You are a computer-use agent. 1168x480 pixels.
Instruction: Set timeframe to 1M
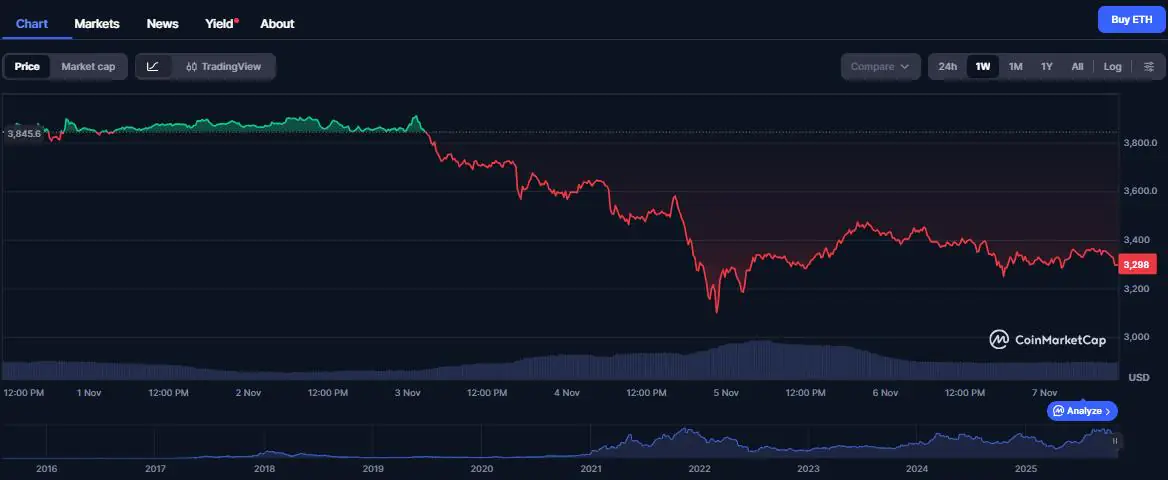pos(1015,66)
